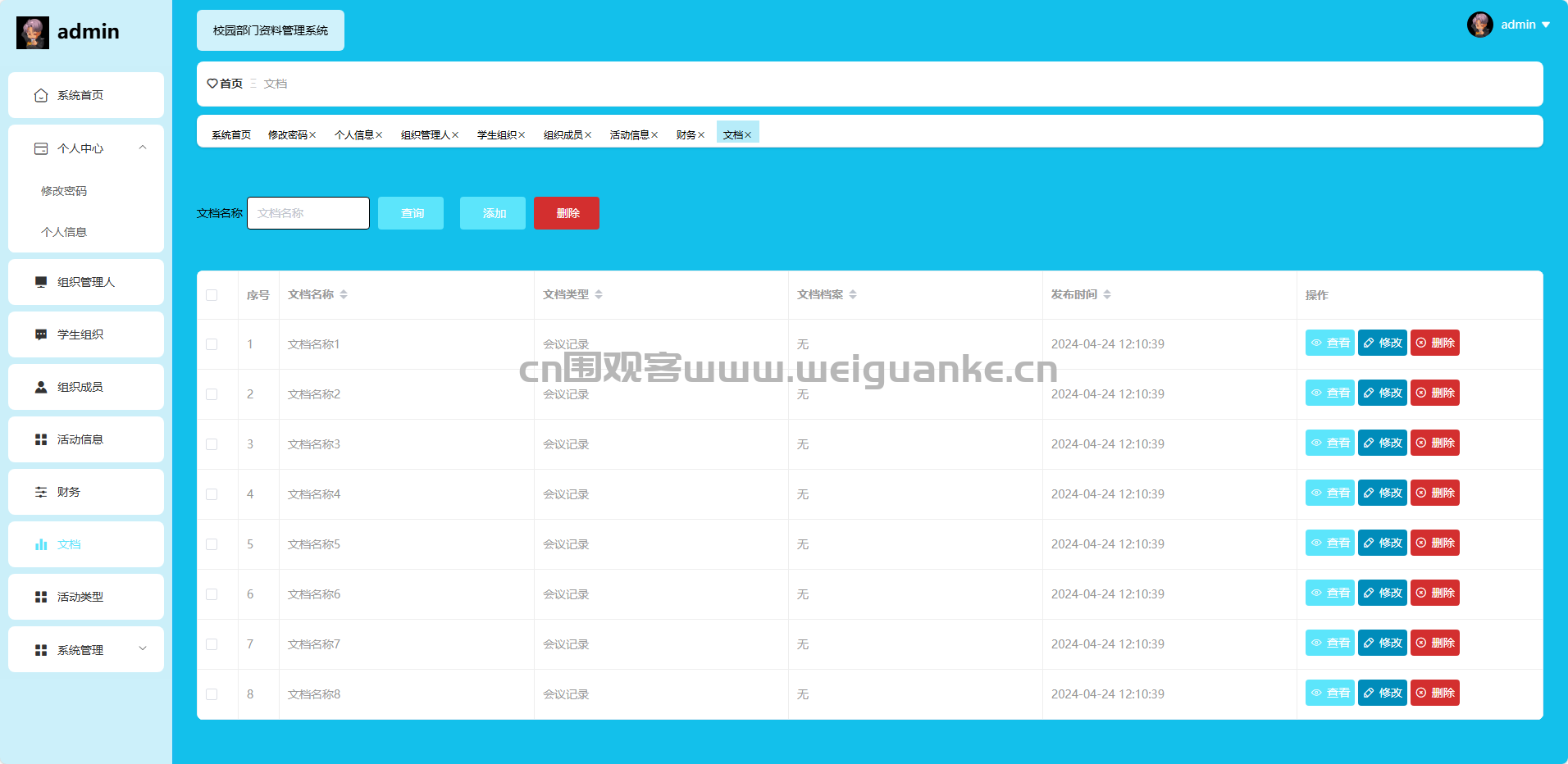Sort table by 文档类型 column
The image size is (1568, 764).
[599, 294]
